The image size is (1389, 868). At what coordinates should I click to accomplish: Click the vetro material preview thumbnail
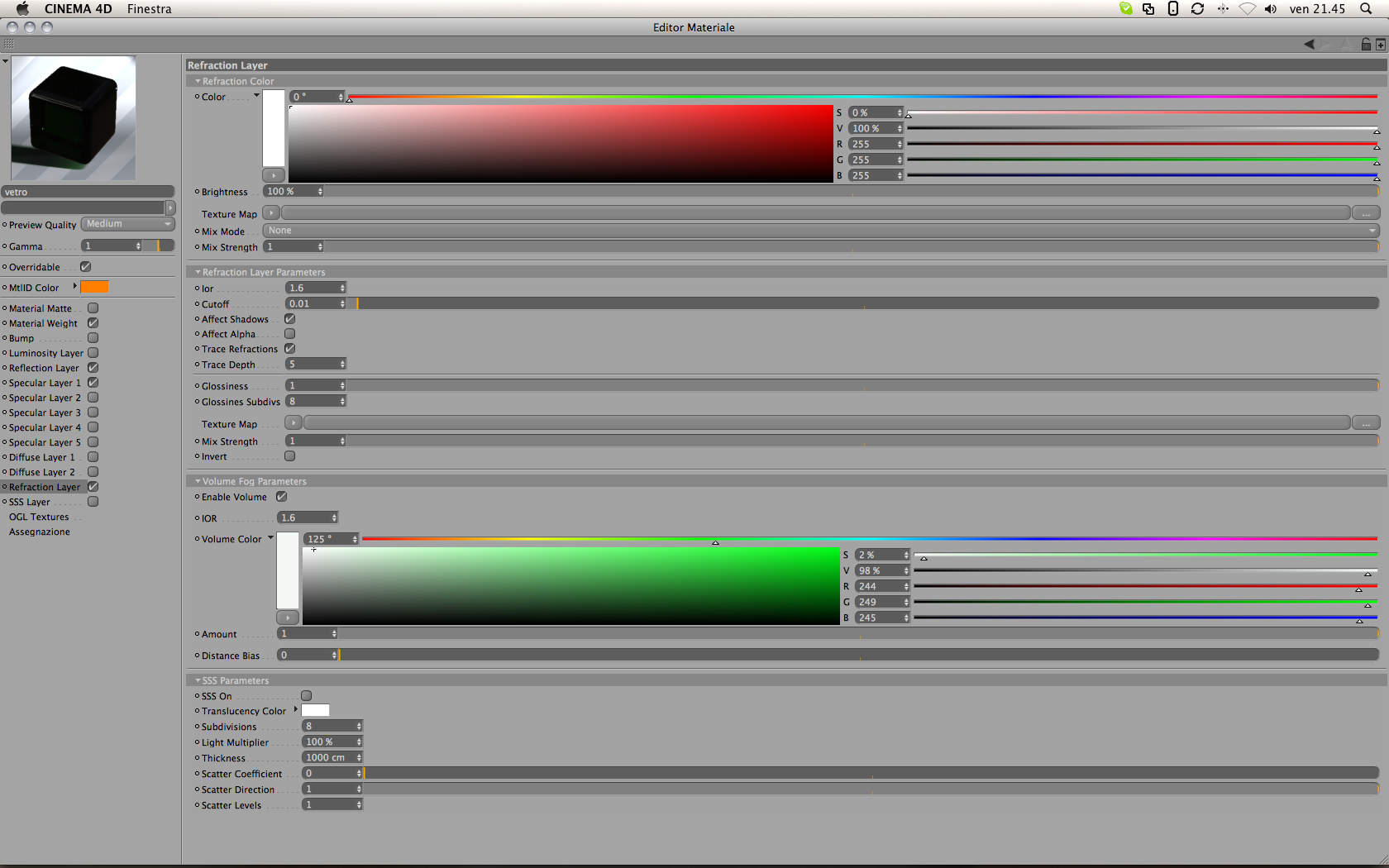coord(73,118)
